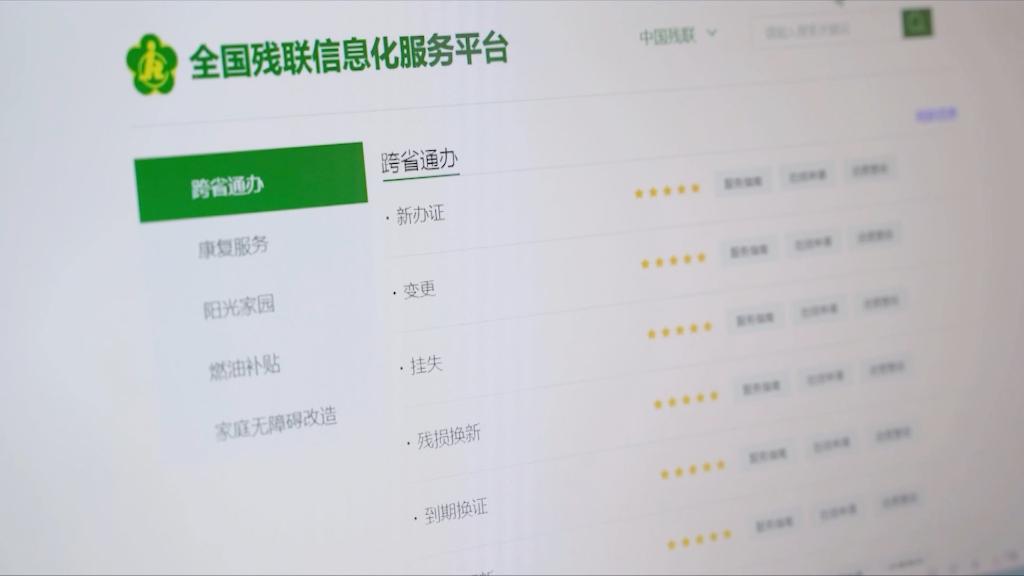
Task: Open the 残损换新 service item
Action: (448, 437)
